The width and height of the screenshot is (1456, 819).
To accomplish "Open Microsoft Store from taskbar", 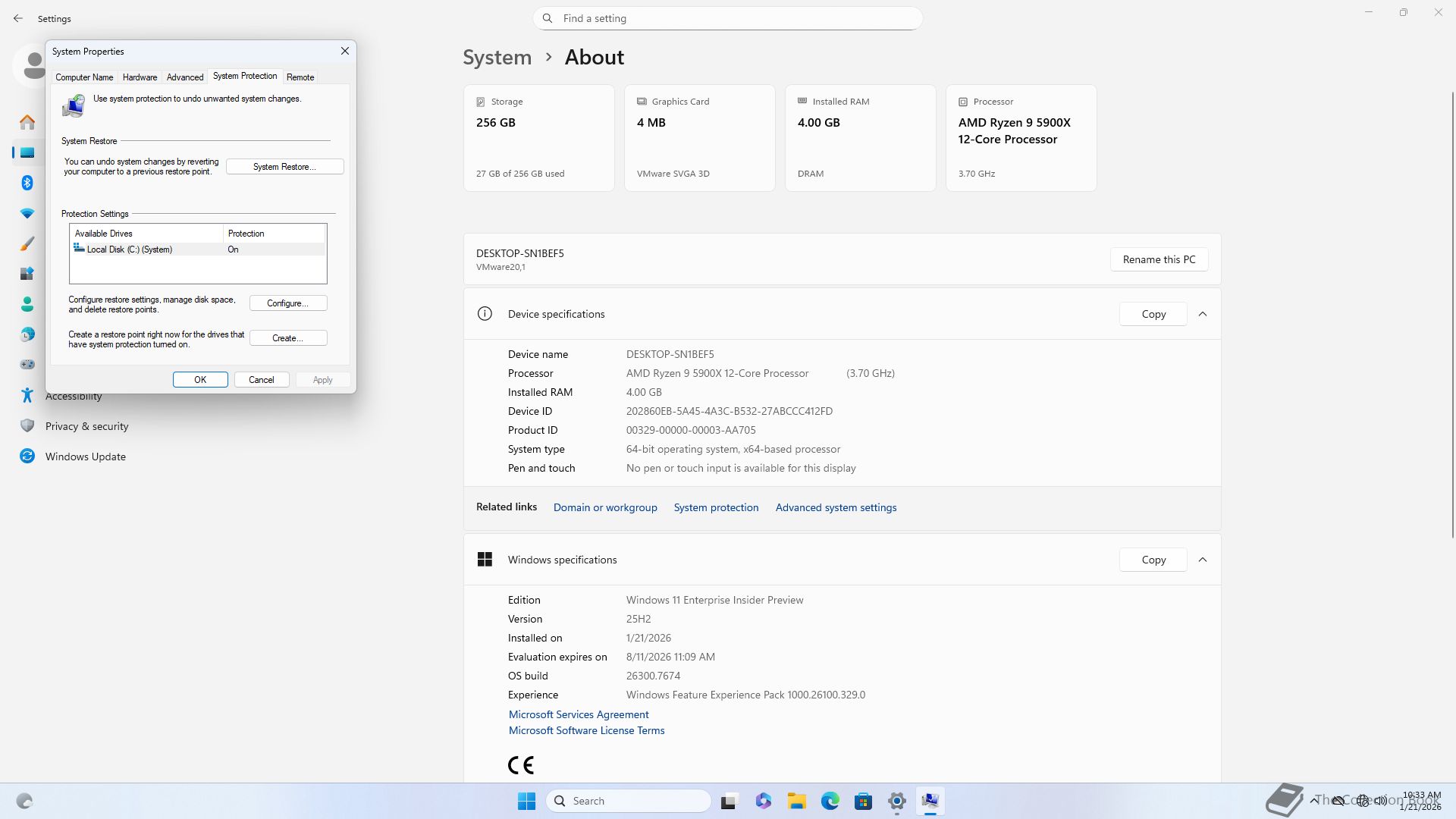I will (863, 801).
